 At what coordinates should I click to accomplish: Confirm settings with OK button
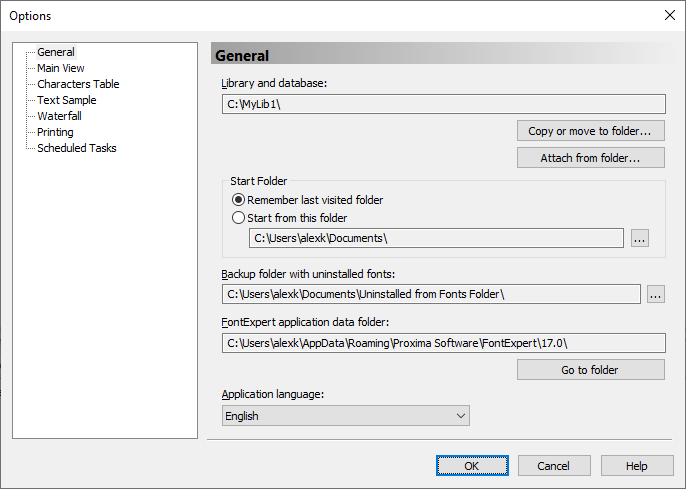click(472, 466)
